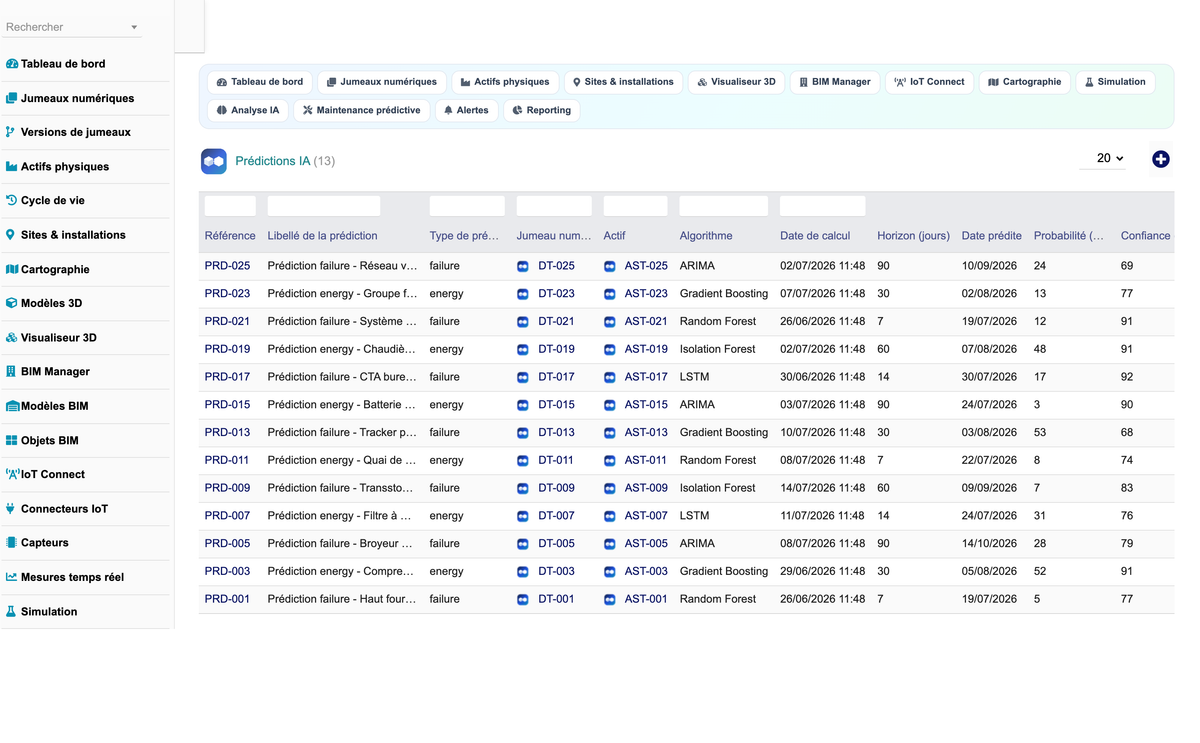This screenshot has width=1200, height=743.
Task: Click "Prédiction failure - Haut four…" label cell
Action: point(342,599)
